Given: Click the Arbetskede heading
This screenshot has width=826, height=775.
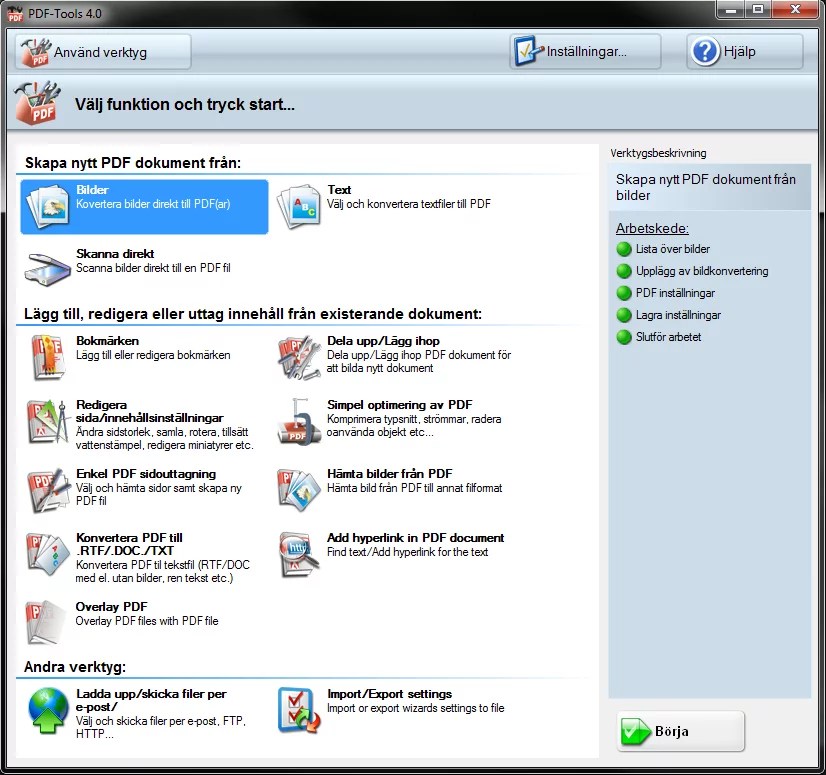Looking at the screenshot, I should tap(652, 229).
